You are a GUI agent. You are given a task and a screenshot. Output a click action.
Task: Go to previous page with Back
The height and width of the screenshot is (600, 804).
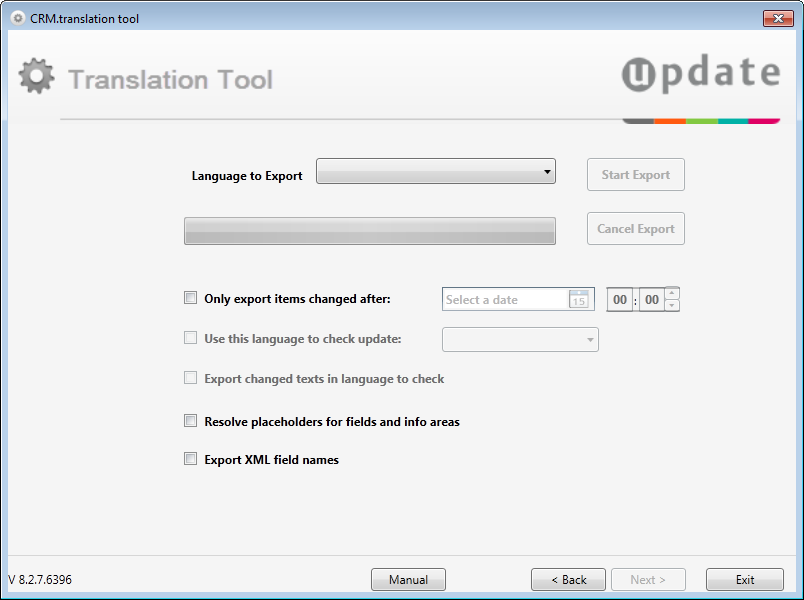(x=568, y=580)
